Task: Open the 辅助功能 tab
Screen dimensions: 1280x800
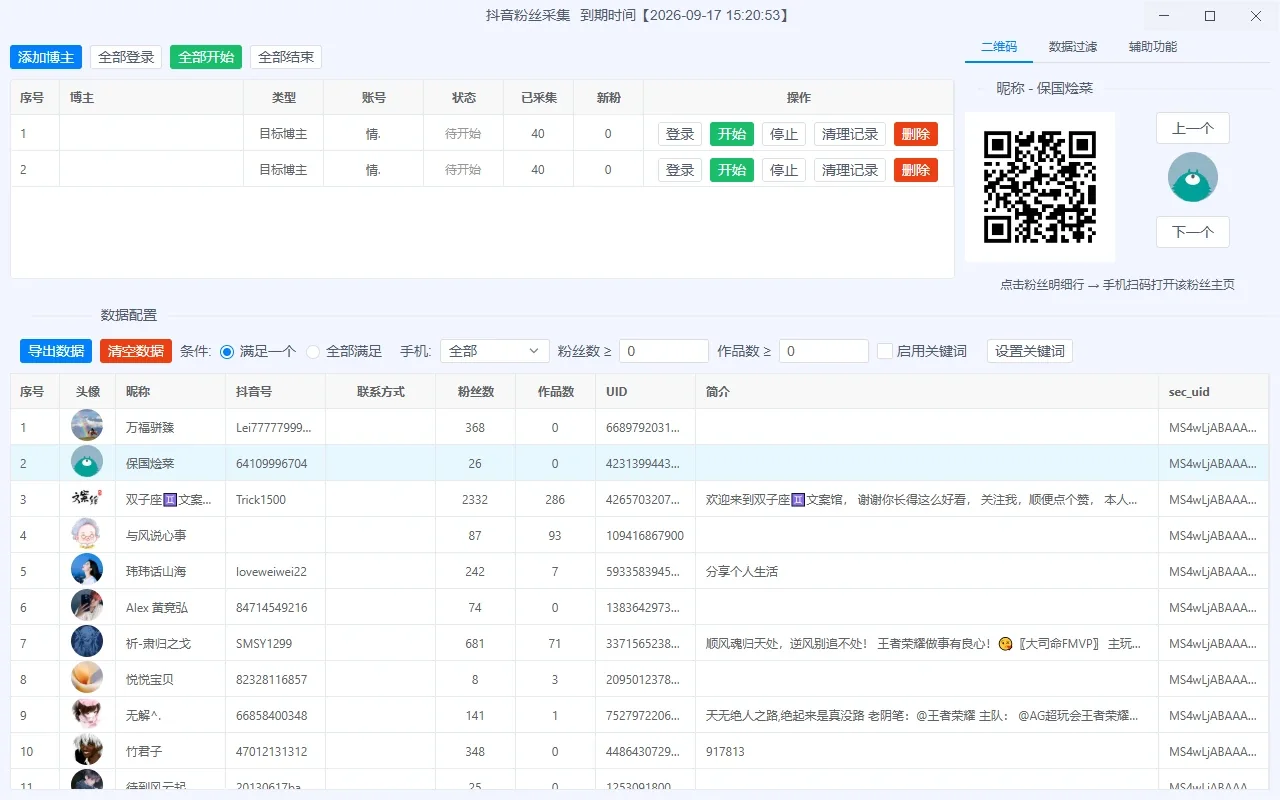Action: [1153, 46]
